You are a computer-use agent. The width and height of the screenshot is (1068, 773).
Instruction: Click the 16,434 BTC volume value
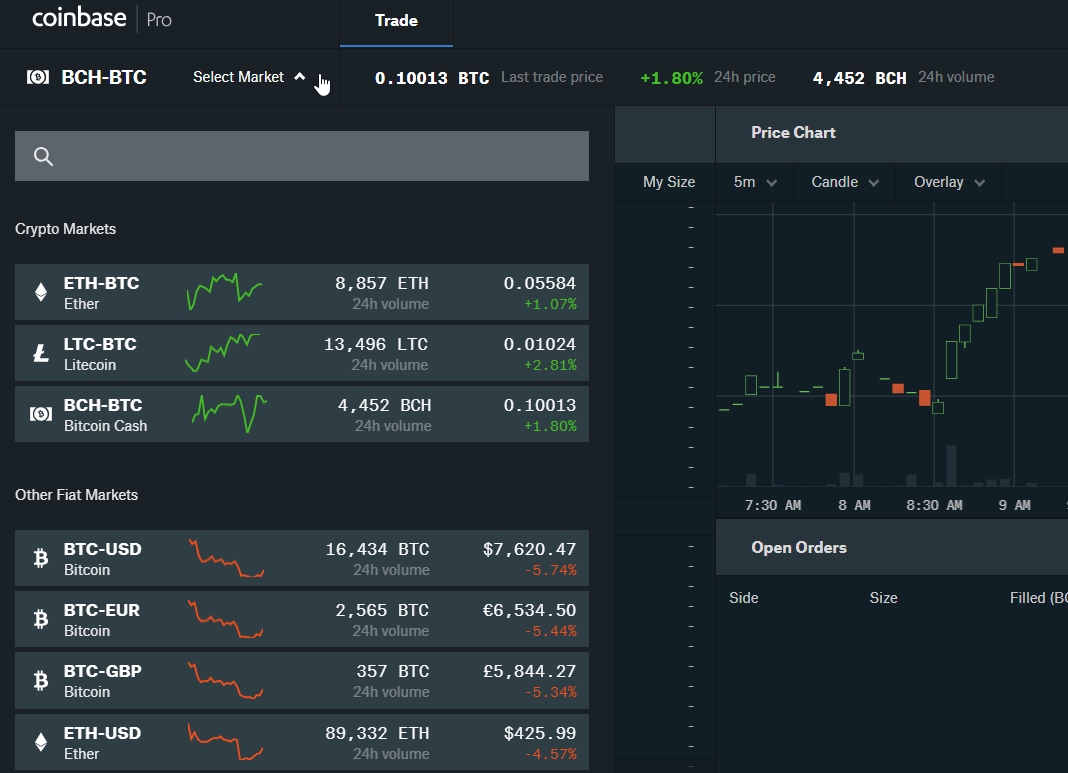tap(377, 549)
